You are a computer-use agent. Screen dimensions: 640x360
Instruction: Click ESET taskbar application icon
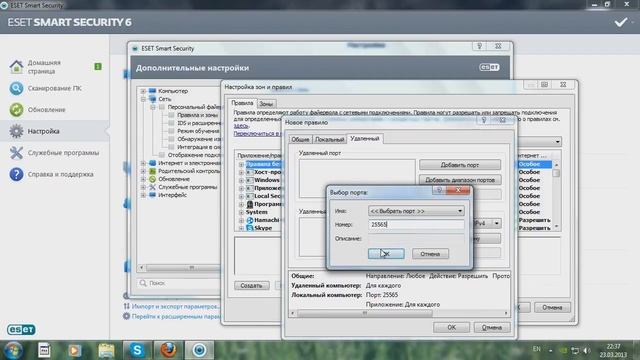click(x=199, y=350)
